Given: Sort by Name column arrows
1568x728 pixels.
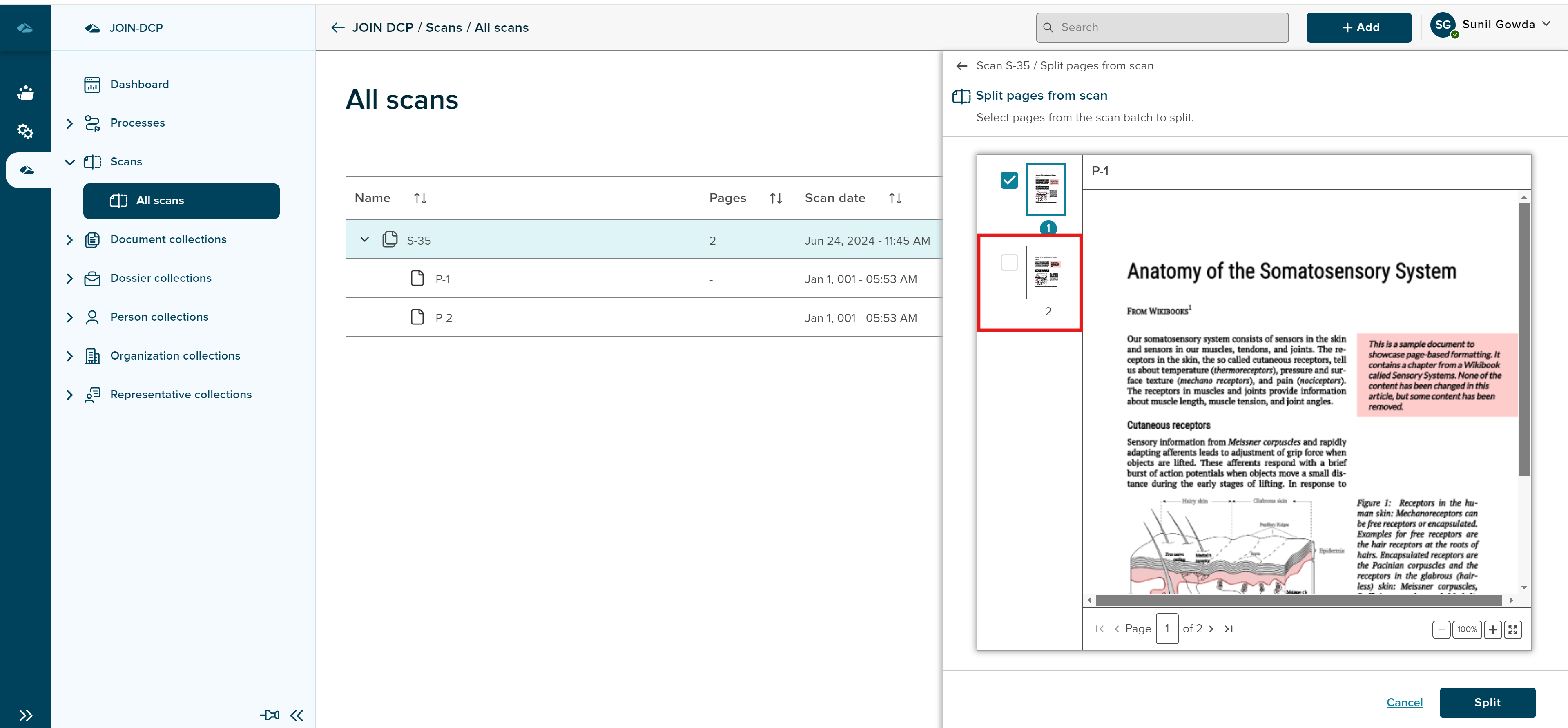Looking at the screenshot, I should (x=420, y=199).
